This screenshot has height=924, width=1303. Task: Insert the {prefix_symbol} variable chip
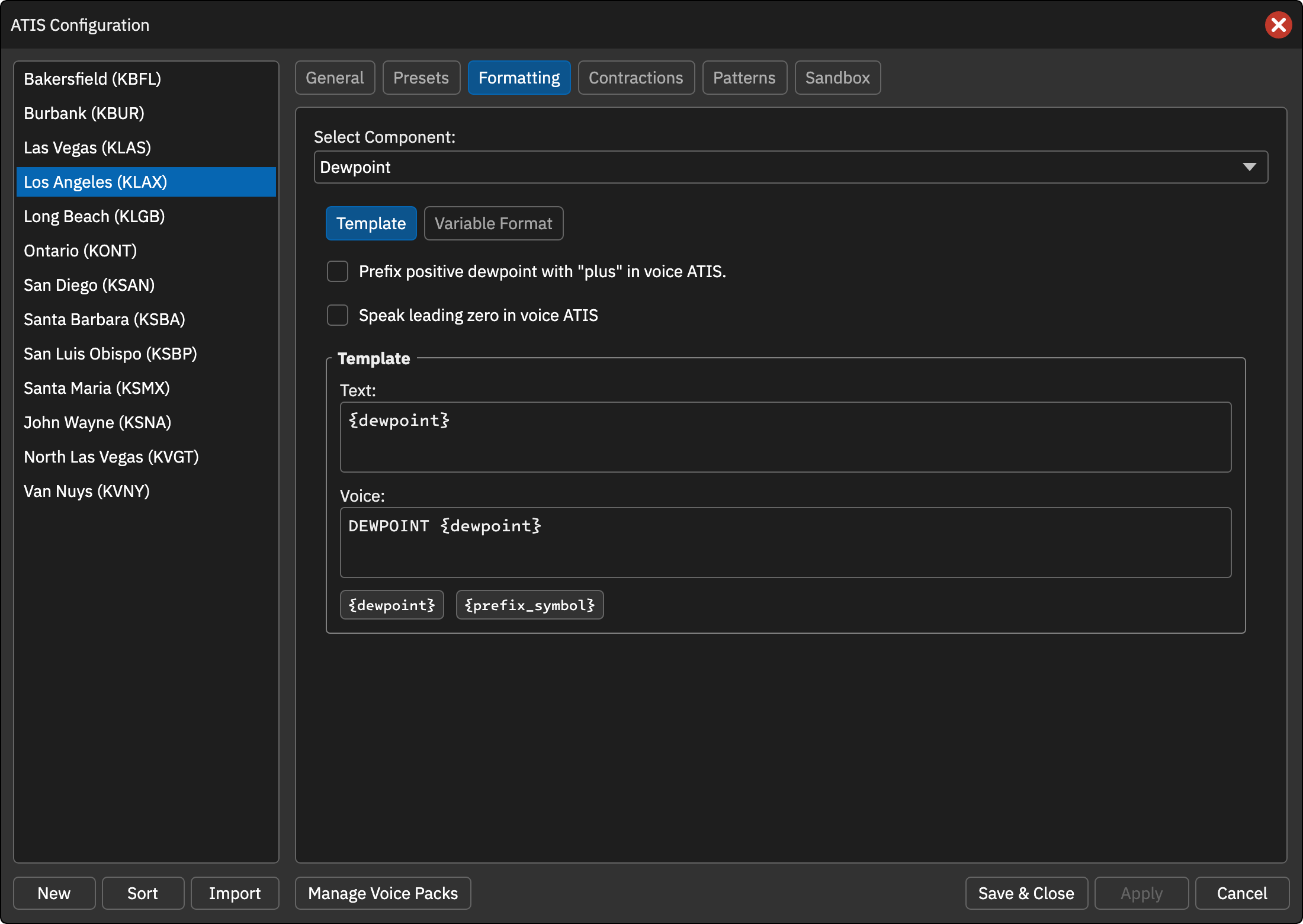click(529, 605)
